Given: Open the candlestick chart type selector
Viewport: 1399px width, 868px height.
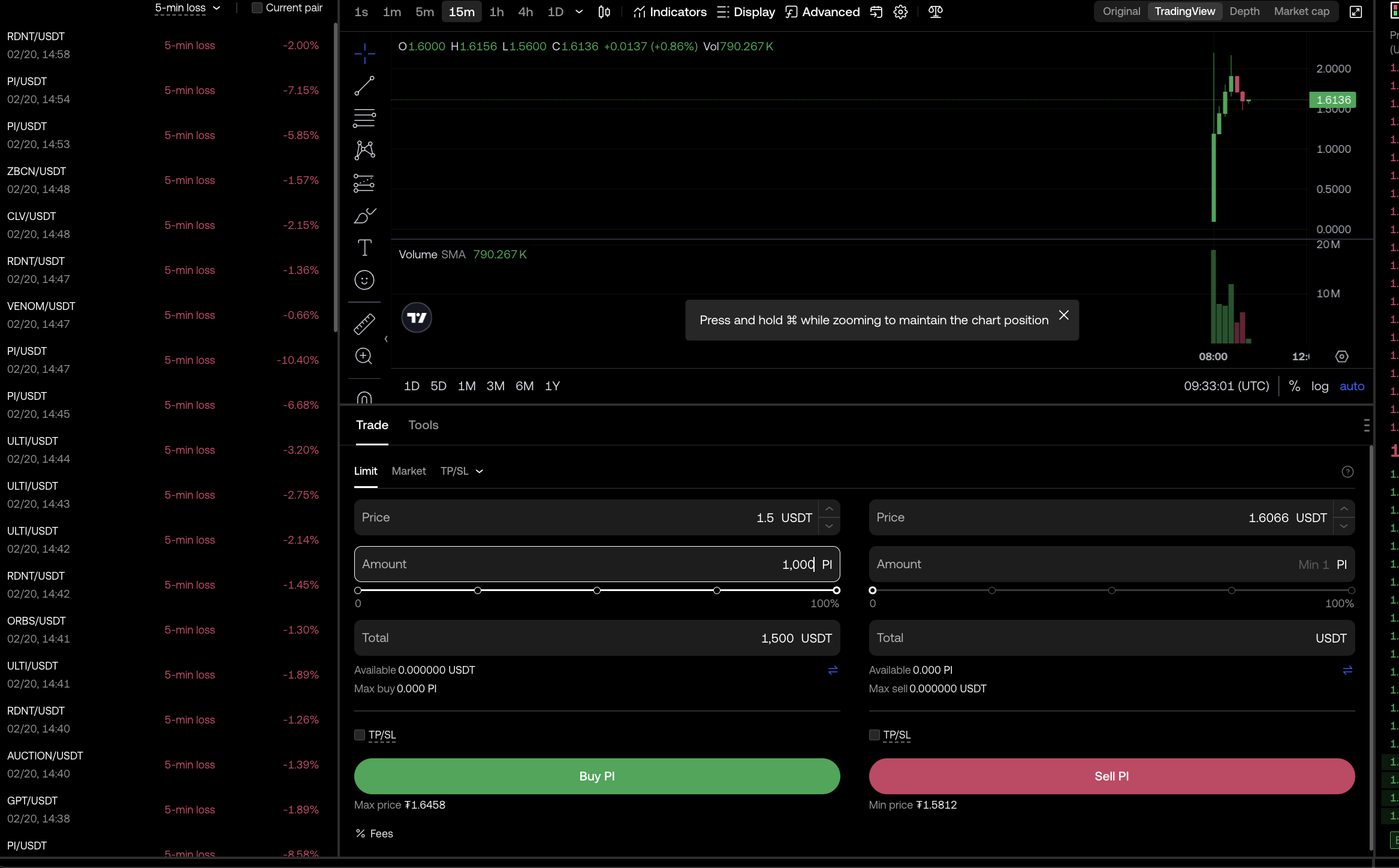Looking at the screenshot, I should click(604, 12).
